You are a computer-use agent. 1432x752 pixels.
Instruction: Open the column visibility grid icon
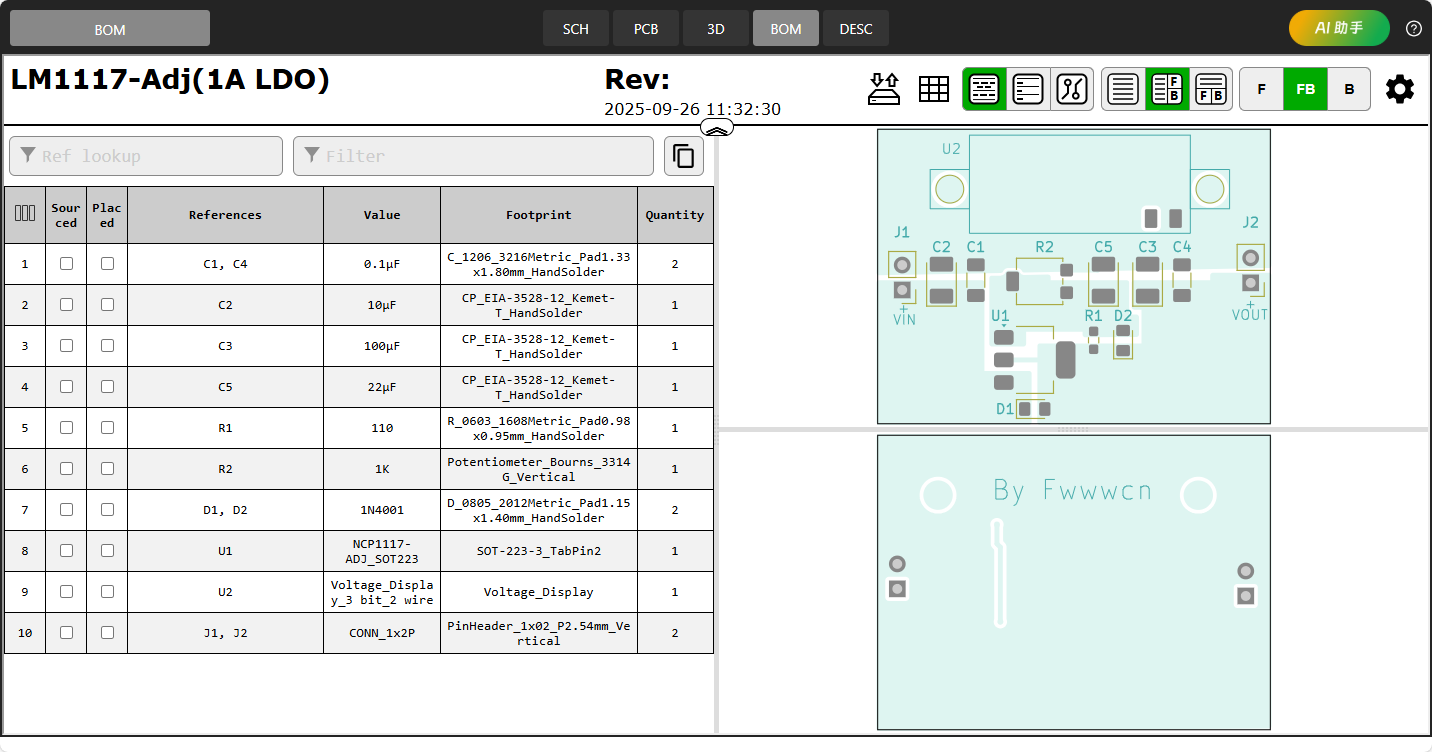[933, 89]
